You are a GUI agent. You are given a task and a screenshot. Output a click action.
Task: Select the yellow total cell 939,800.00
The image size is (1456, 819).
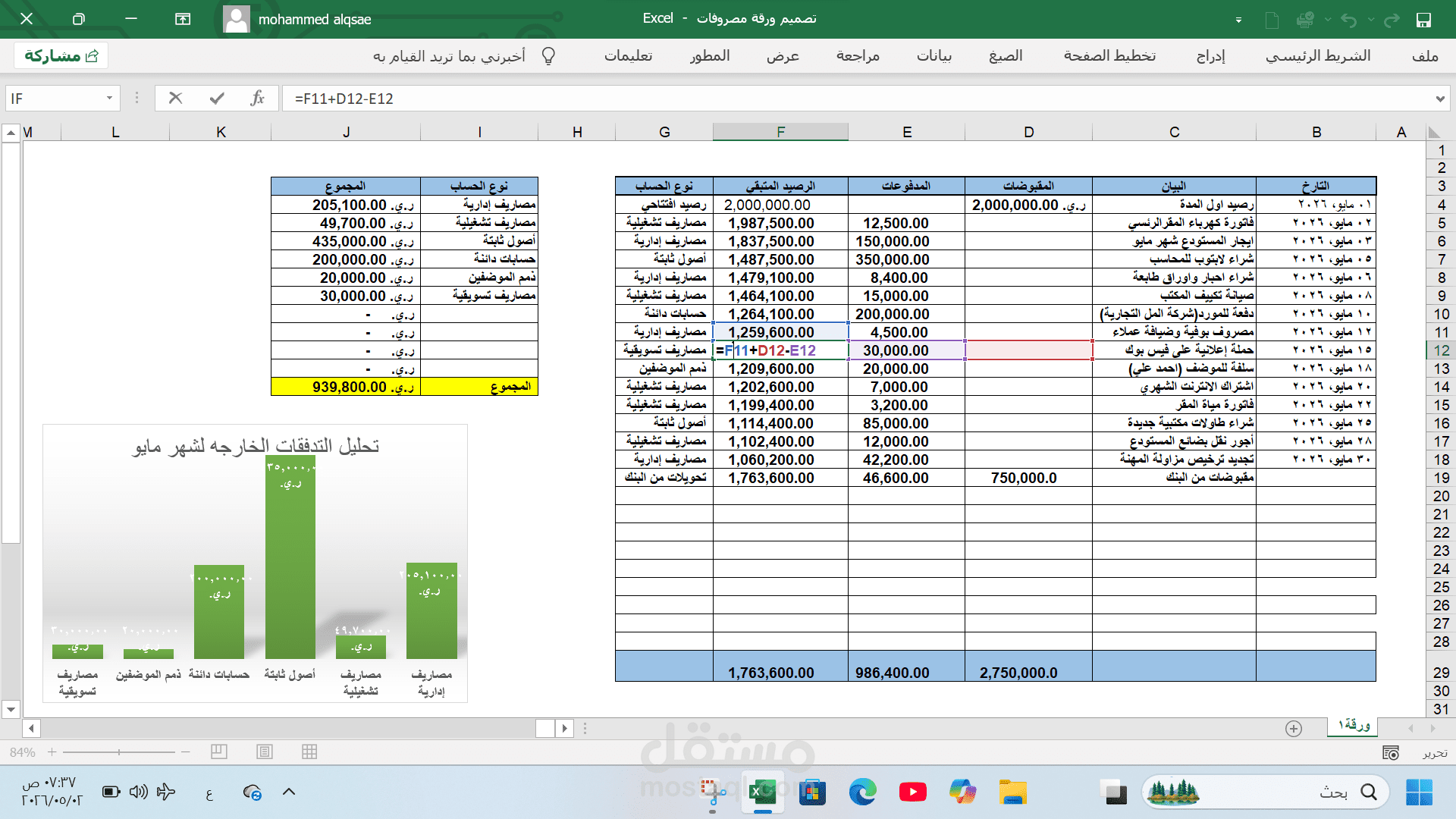(x=346, y=387)
